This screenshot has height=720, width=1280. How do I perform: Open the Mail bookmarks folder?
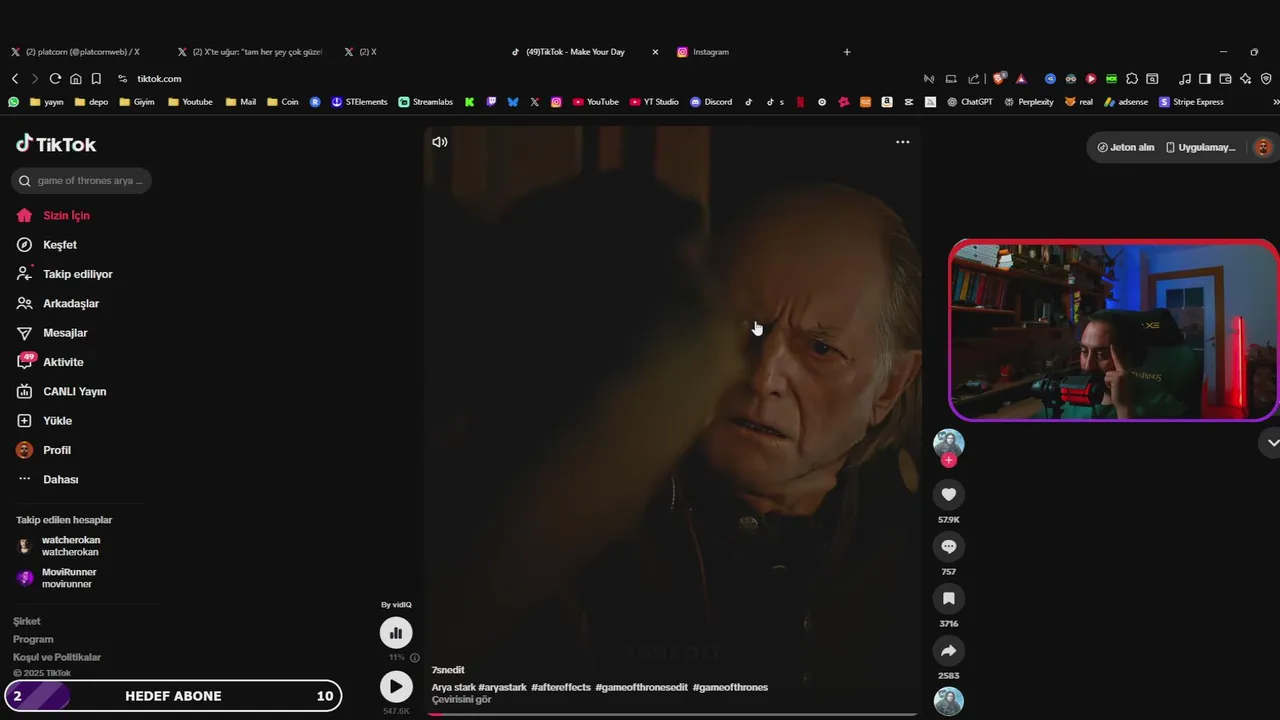pyautogui.click(x=241, y=102)
